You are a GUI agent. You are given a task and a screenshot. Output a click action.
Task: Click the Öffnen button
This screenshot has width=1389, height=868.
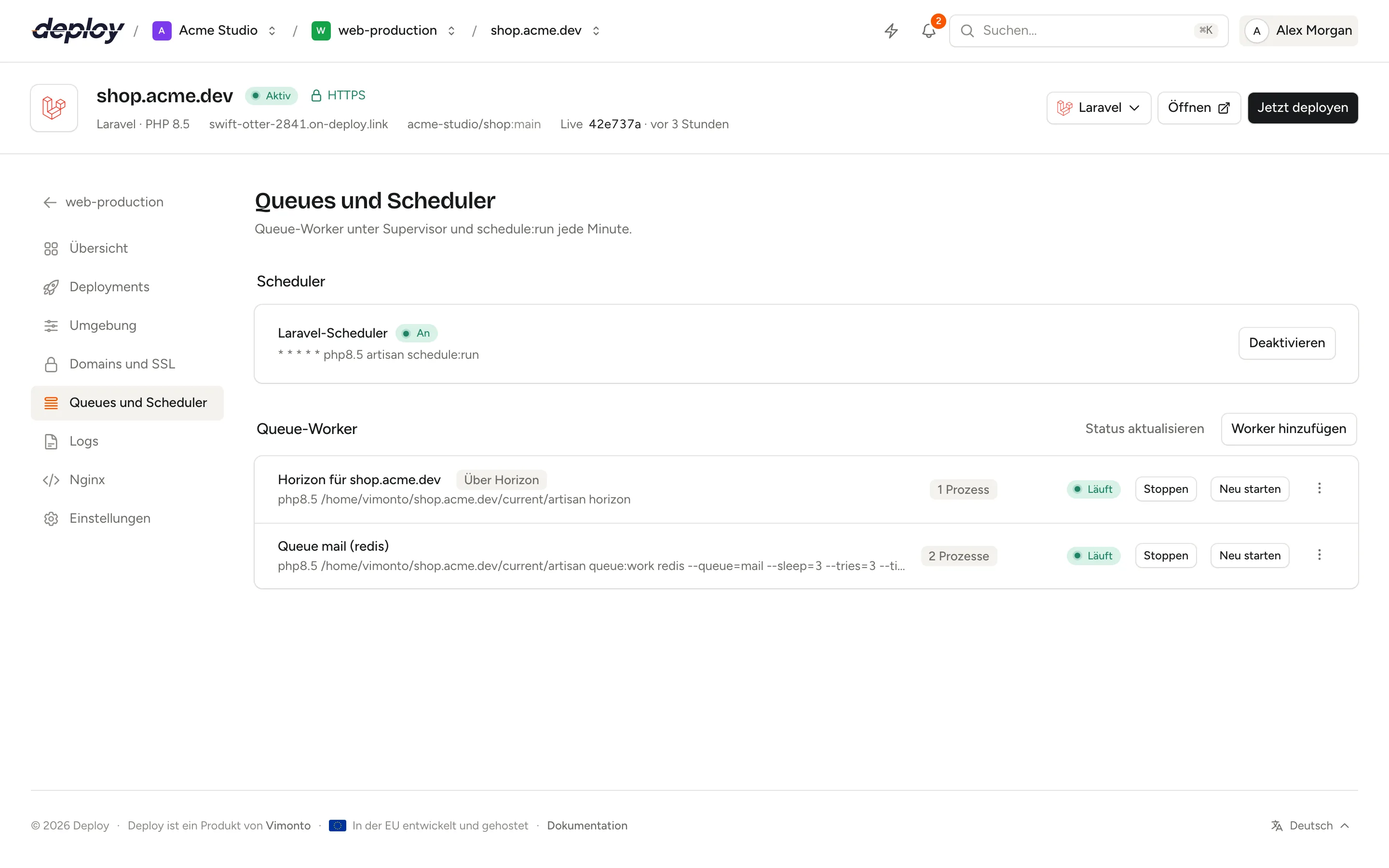[1198, 108]
